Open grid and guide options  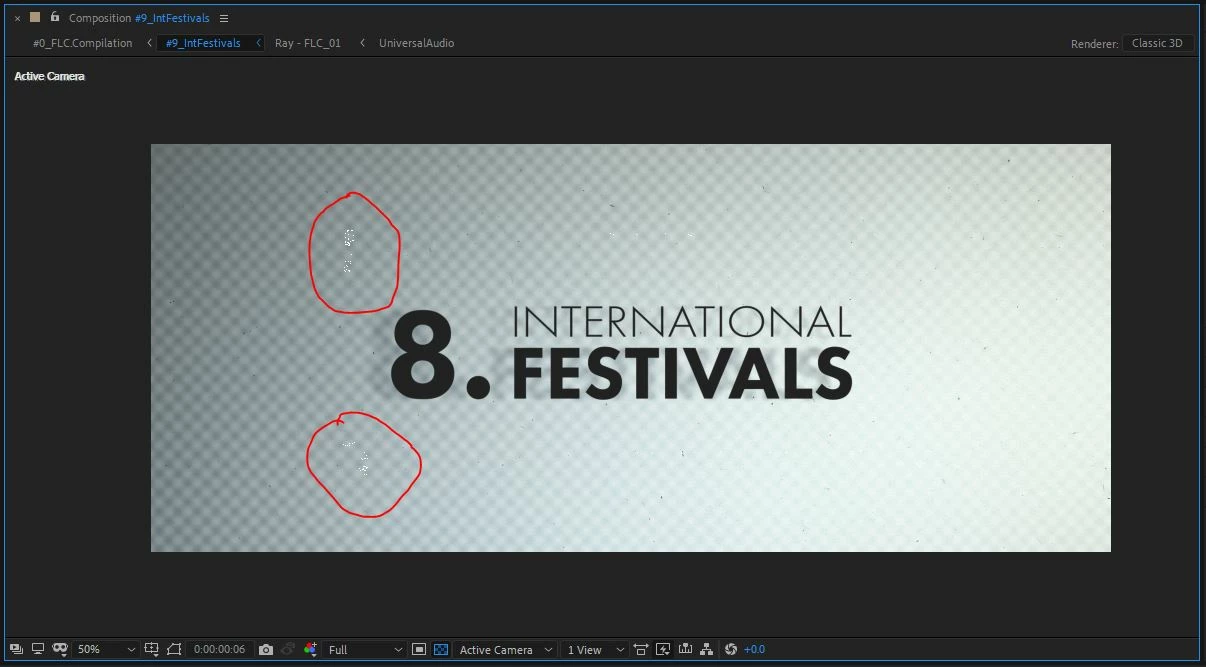coord(152,649)
